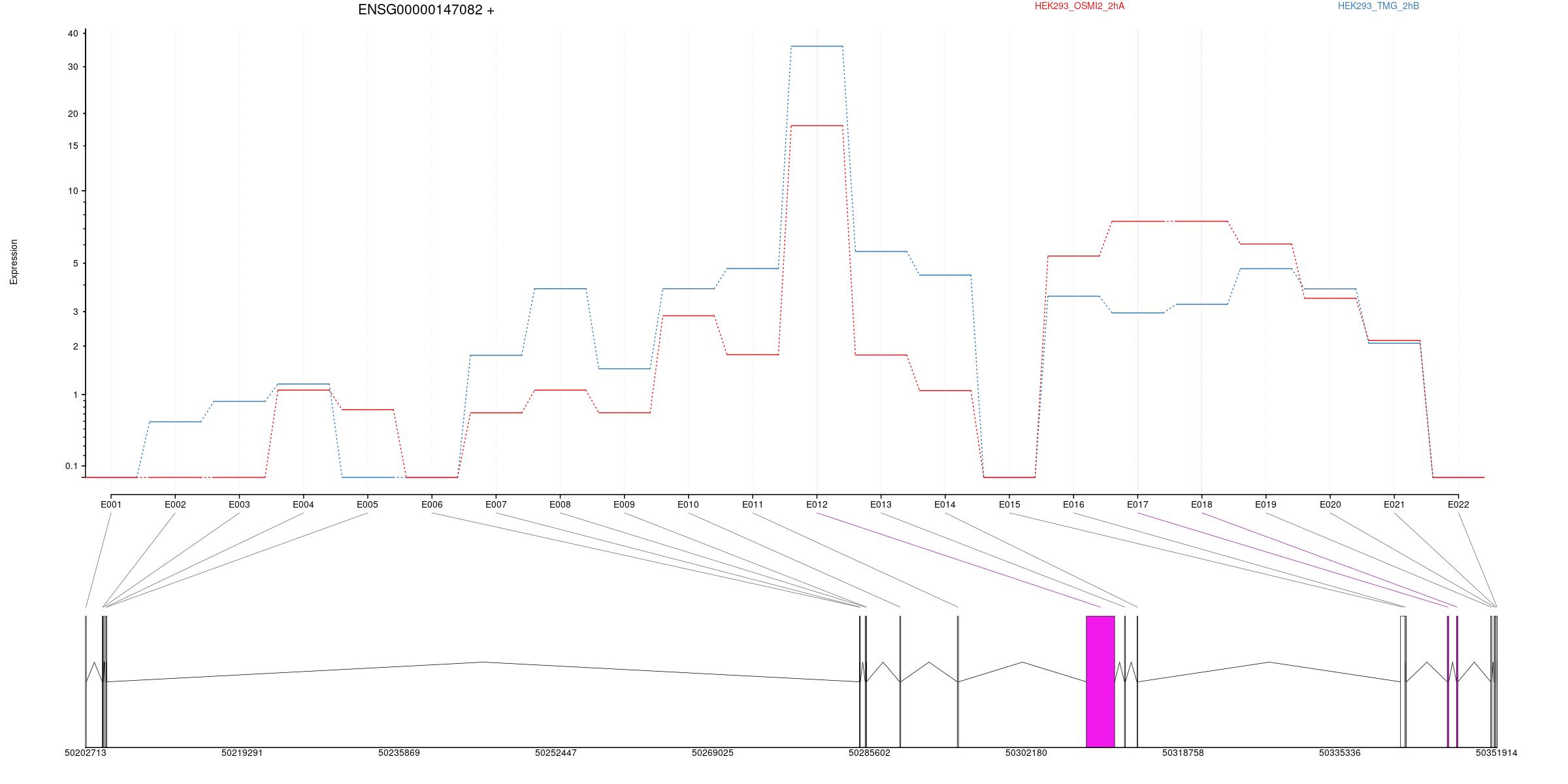
Task: Click y-axis tick value 15
Action: click(73, 146)
